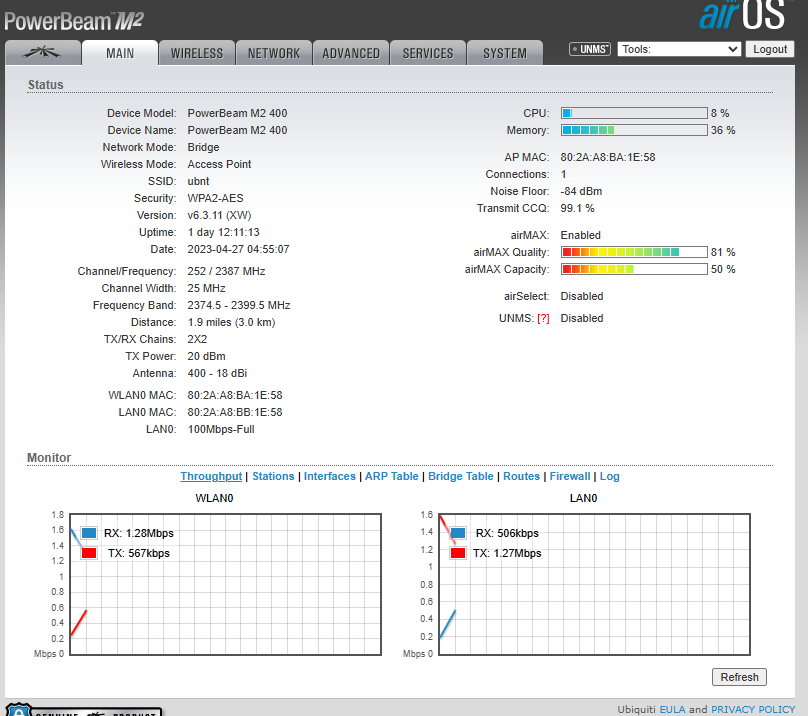Open the Log link
This screenshot has height=716, width=808.
pyautogui.click(x=610, y=476)
